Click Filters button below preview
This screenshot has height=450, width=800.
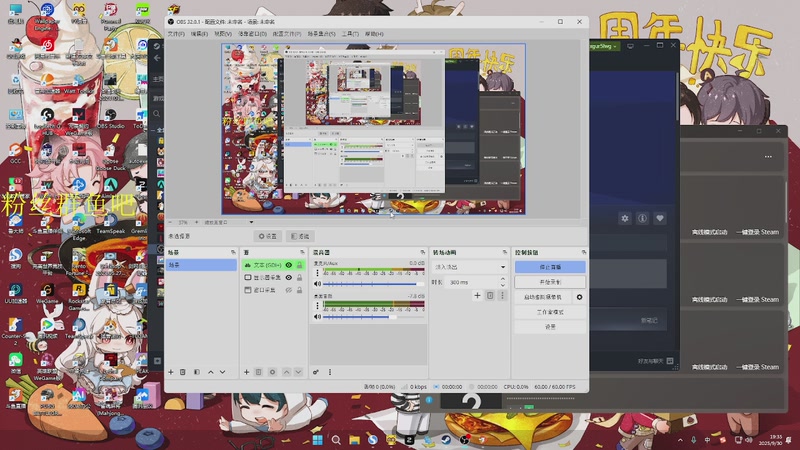301,236
